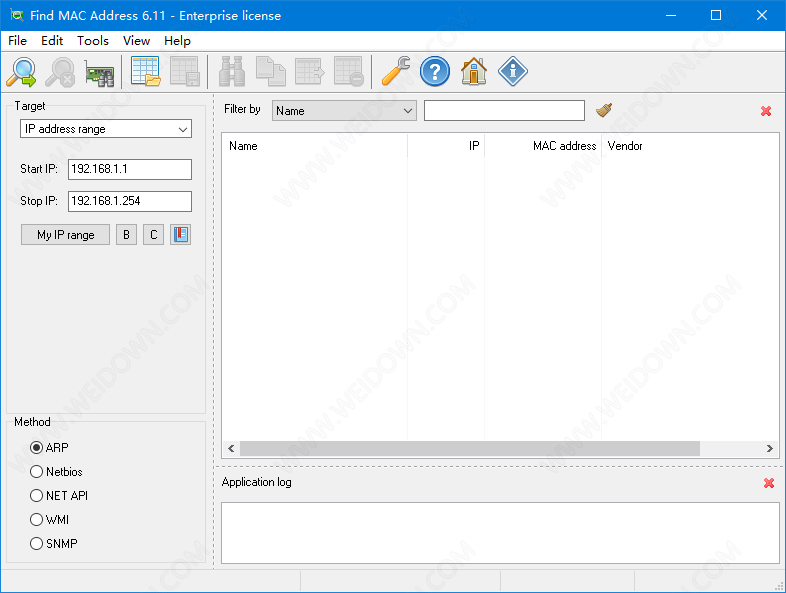786x593 pixels.
Task: Sort results by the Vendor column
Action: point(690,146)
